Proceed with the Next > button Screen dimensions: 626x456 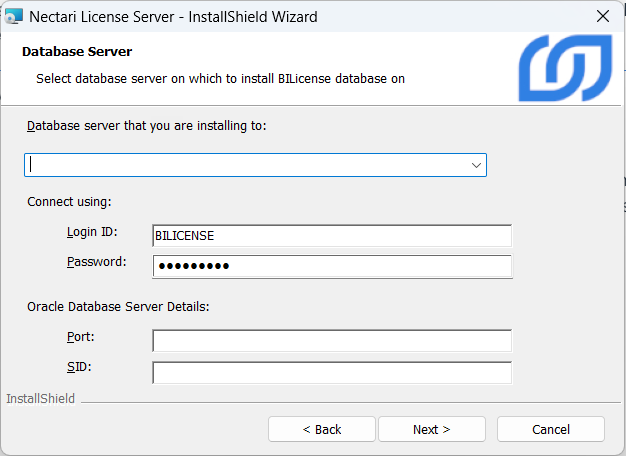[x=431, y=429]
